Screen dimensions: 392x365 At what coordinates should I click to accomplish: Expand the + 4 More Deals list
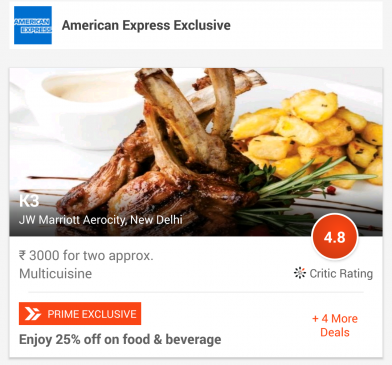[335, 325]
